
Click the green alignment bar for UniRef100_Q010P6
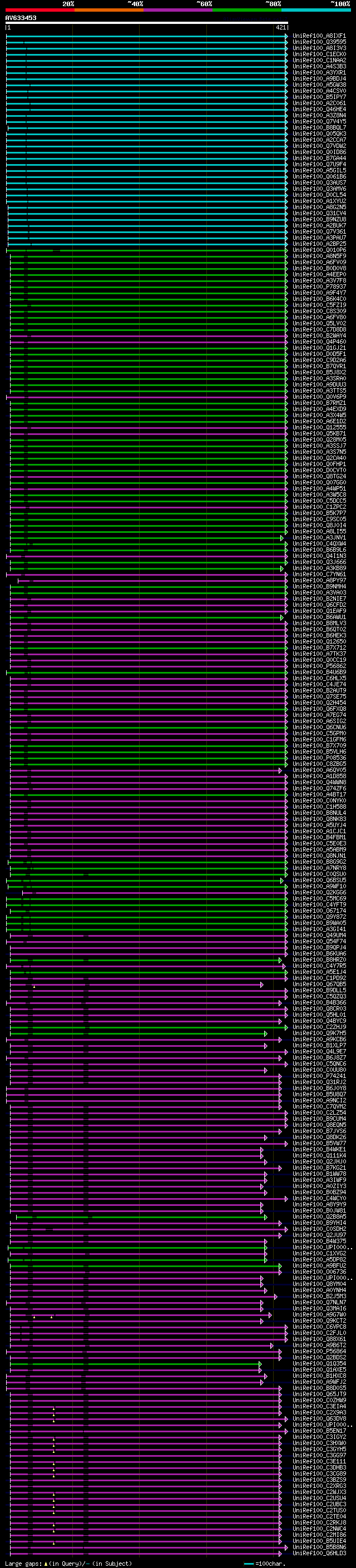click(147, 250)
